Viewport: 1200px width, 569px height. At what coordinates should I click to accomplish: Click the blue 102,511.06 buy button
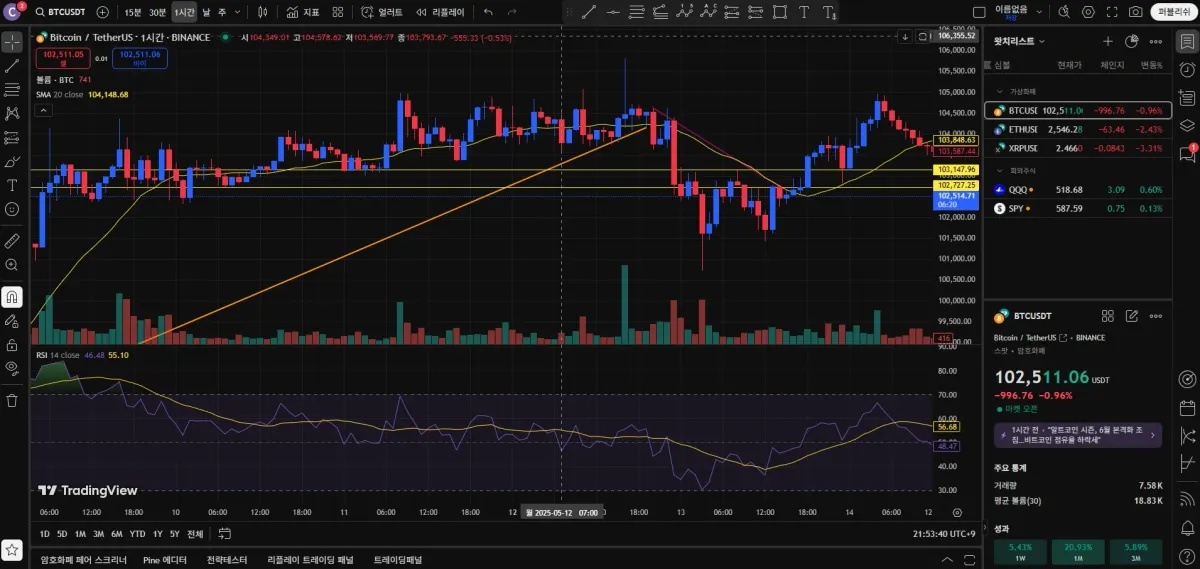[139, 57]
